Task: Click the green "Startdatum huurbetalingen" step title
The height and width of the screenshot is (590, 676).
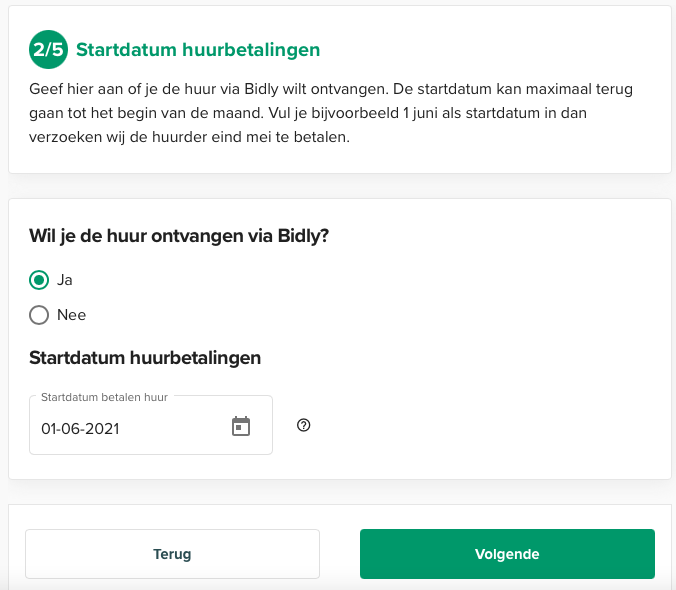Action: point(198,50)
